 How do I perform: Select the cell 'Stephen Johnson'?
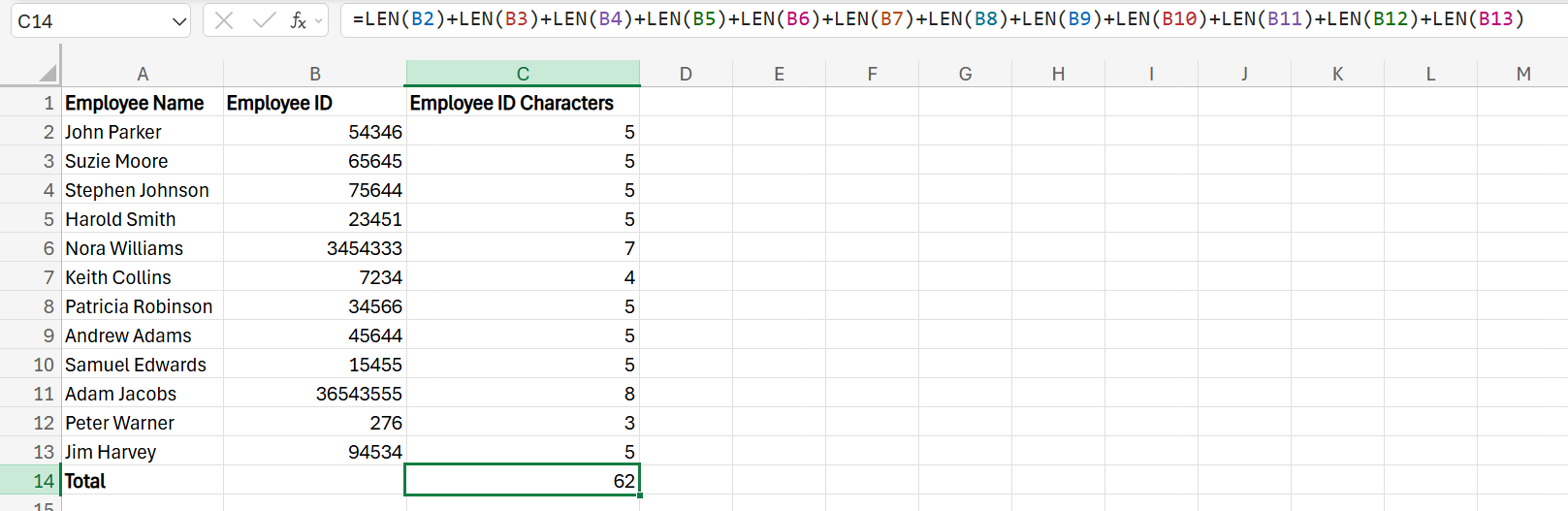pos(143,190)
